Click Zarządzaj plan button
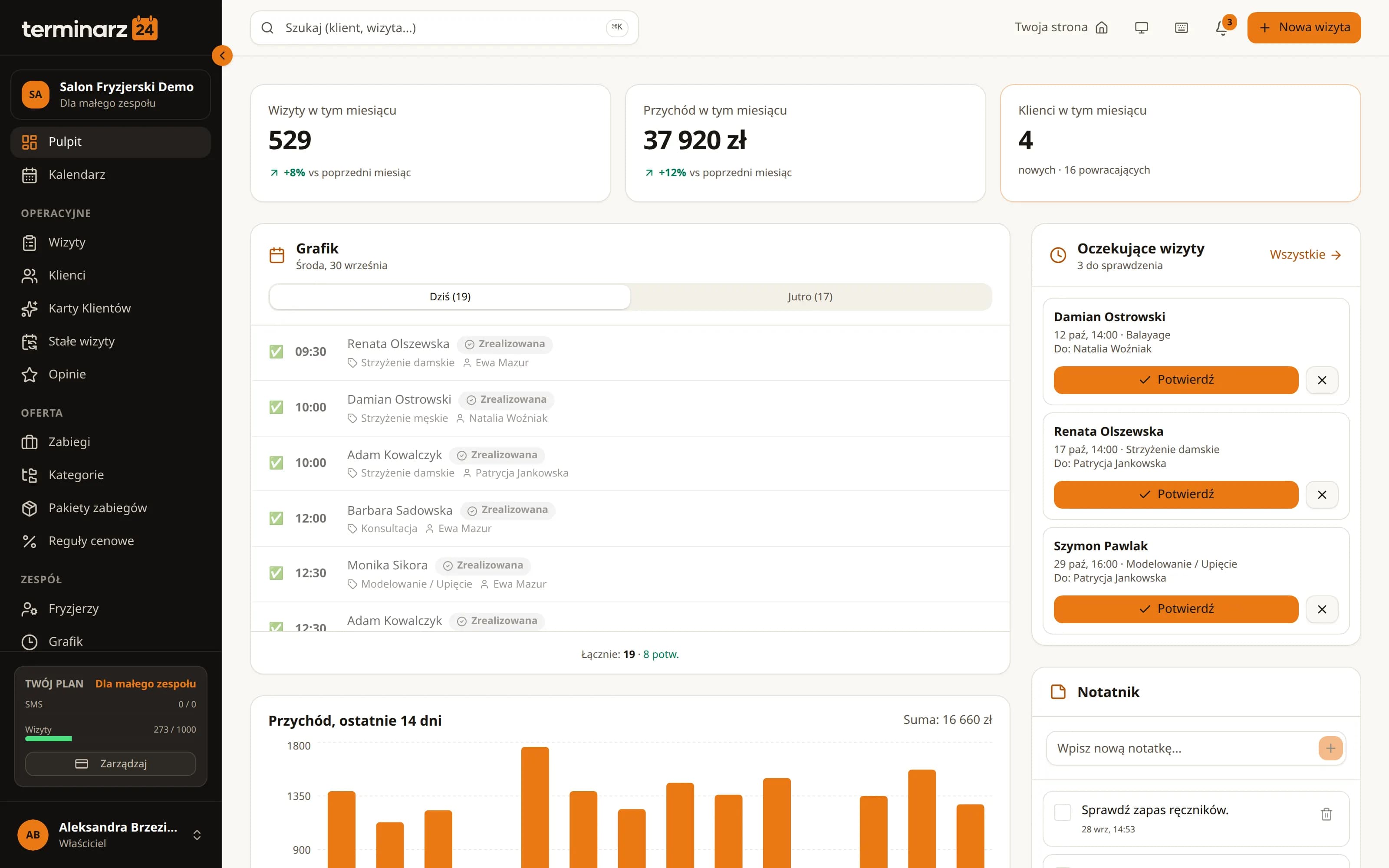The image size is (1389, 868). 111,764
